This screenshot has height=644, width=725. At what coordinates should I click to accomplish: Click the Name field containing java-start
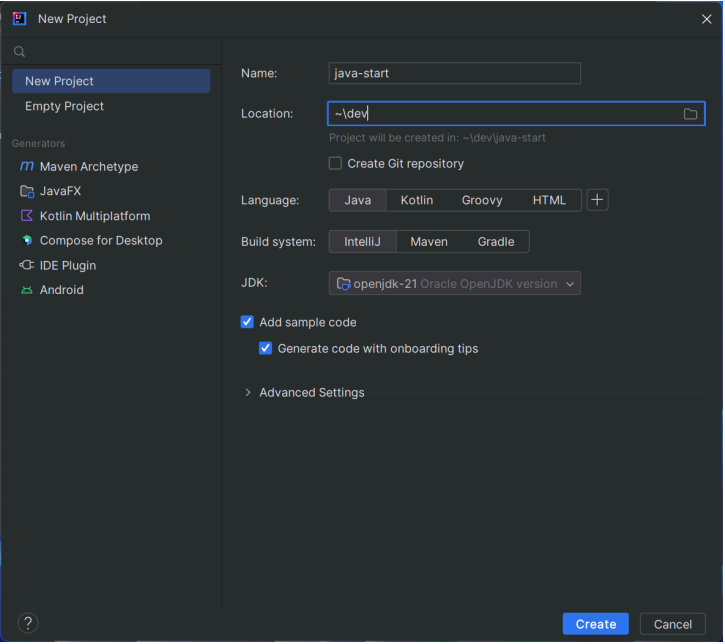[x=455, y=74]
